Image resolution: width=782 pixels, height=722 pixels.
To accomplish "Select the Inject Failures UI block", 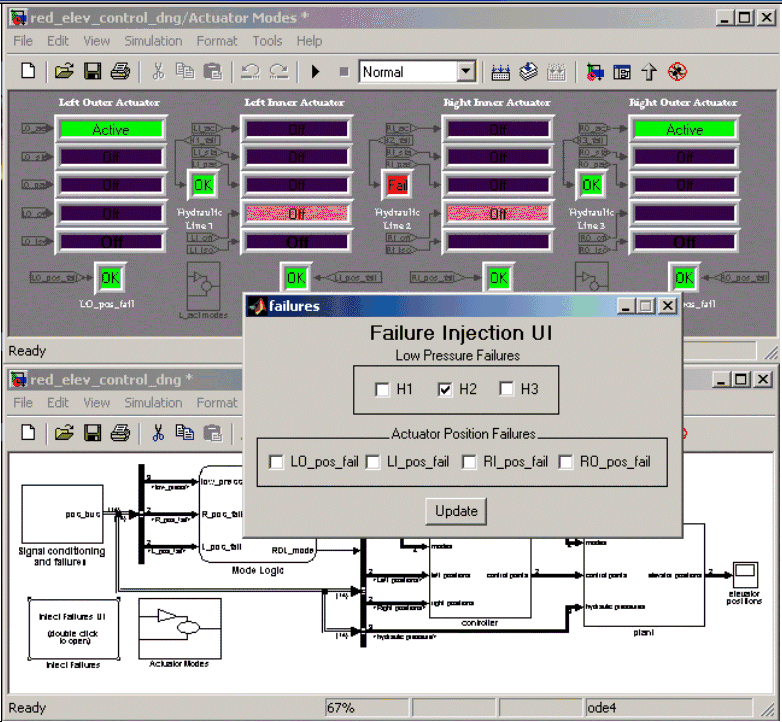I will pyautogui.click(x=73, y=629).
